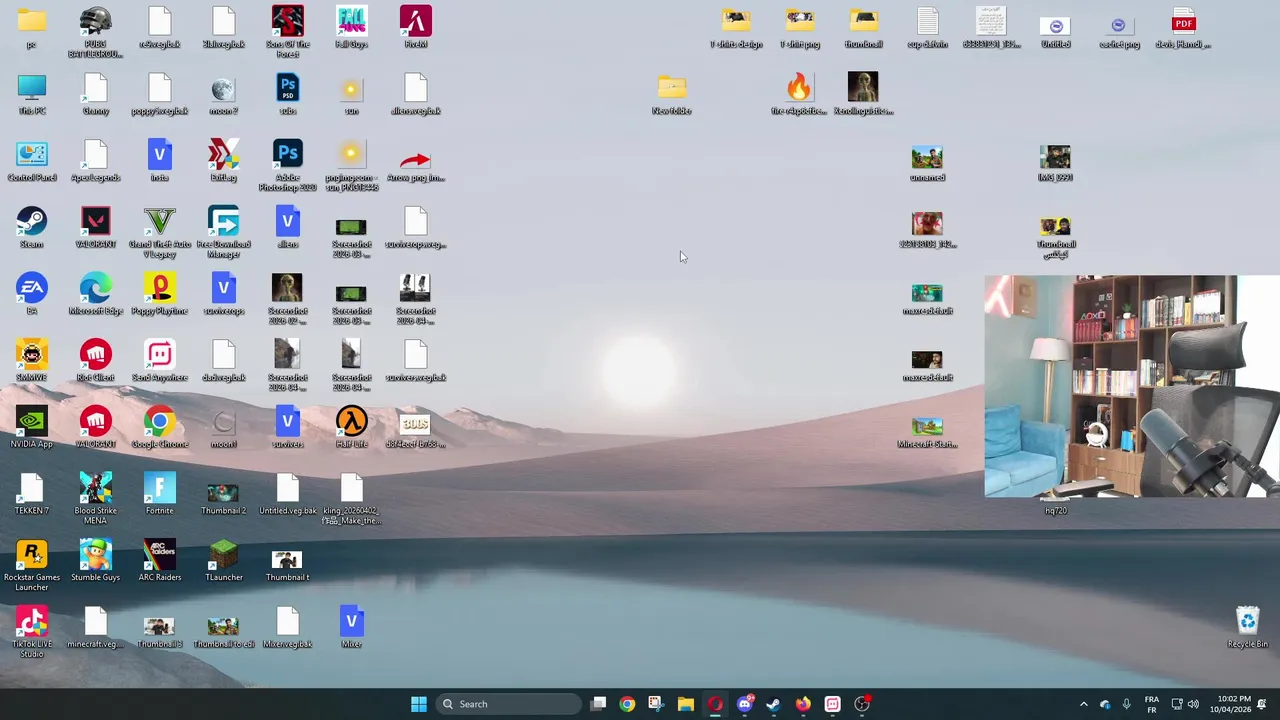Image resolution: width=1280 pixels, height=720 pixels.
Task: Select the Send Anywhere desktop shortcut
Action: [159, 362]
